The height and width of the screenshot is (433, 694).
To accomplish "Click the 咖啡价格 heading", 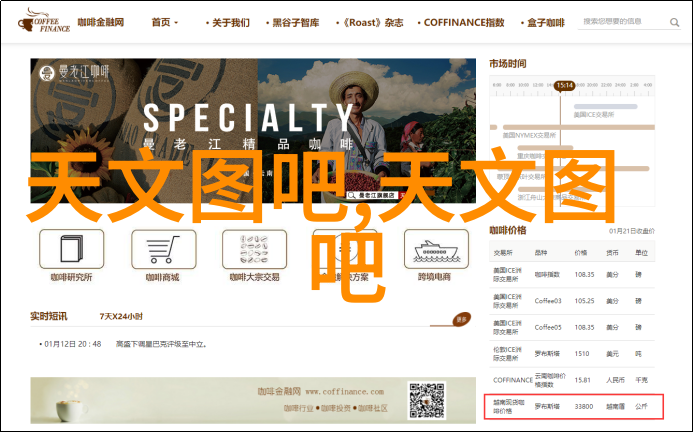I will tap(508, 230).
